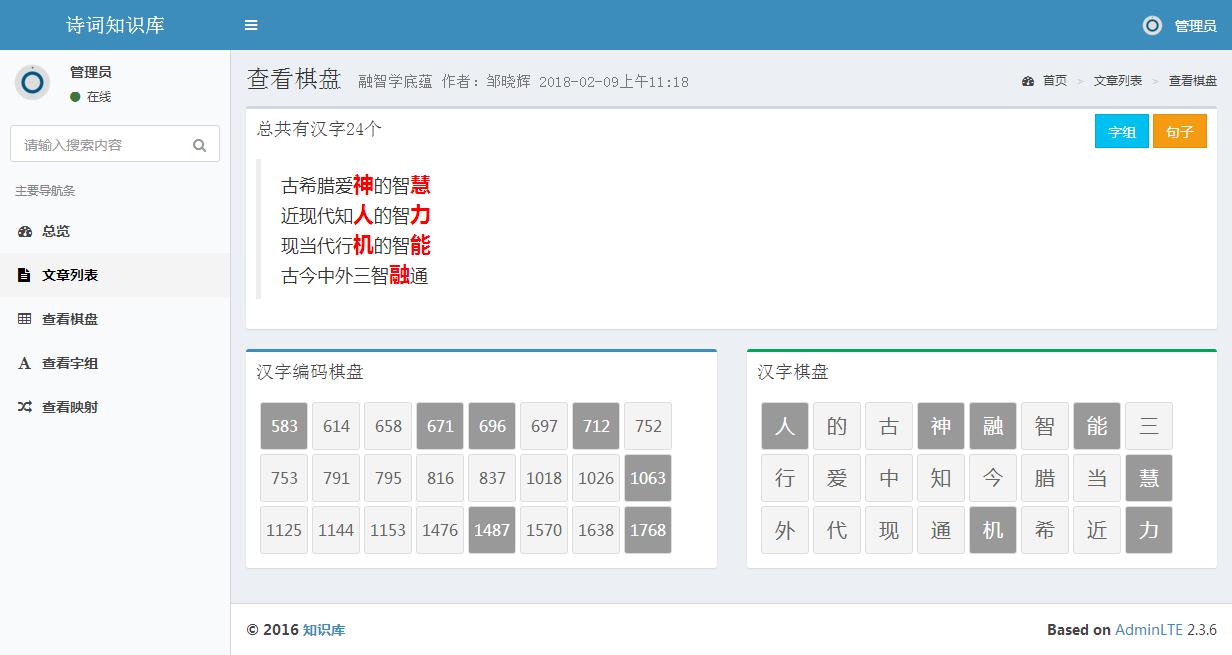Click the admin avatar in top bar
The height and width of the screenshot is (655, 1232).
(1153, 26)
